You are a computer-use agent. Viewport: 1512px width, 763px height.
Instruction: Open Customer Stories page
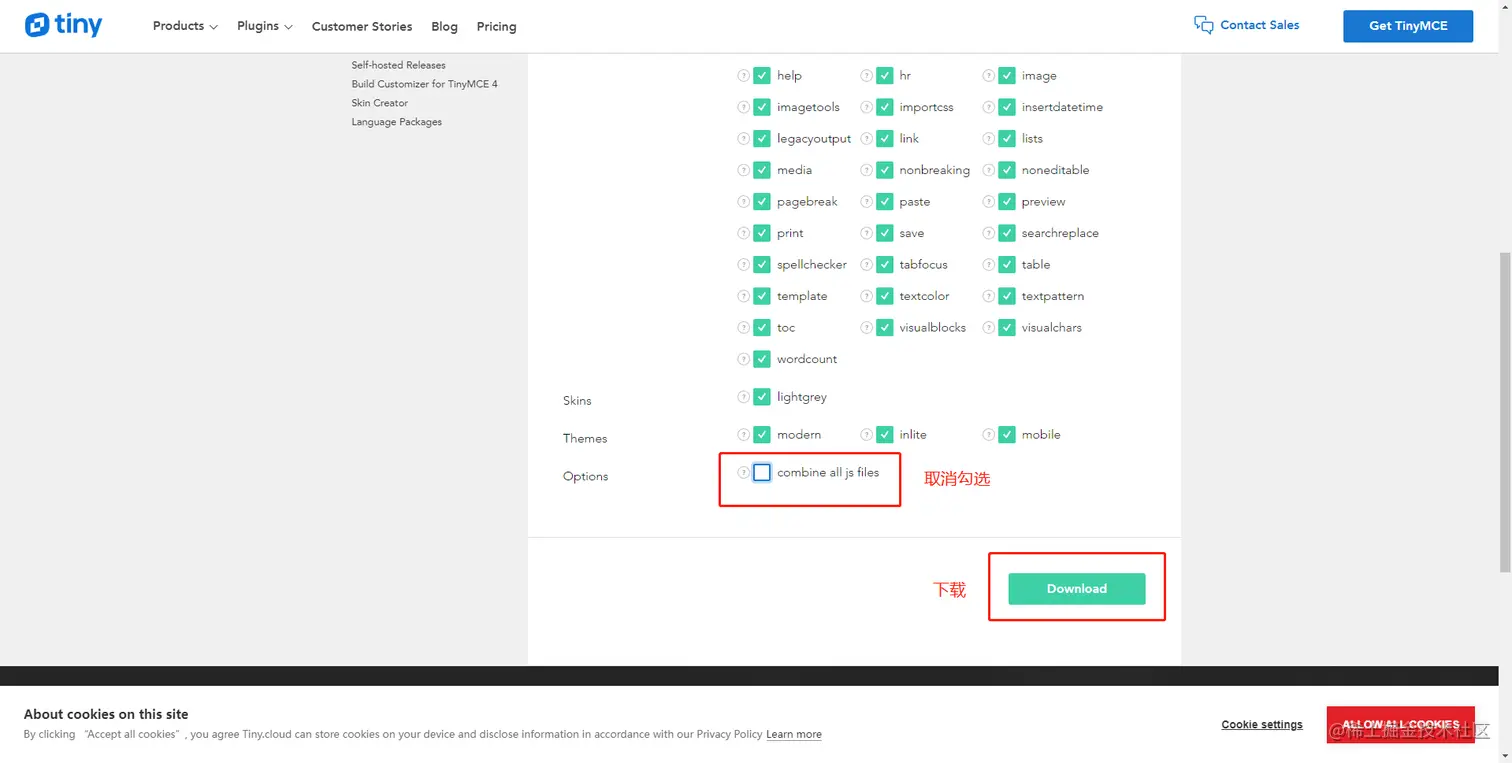pyautogui.click(x=362, y=27)
